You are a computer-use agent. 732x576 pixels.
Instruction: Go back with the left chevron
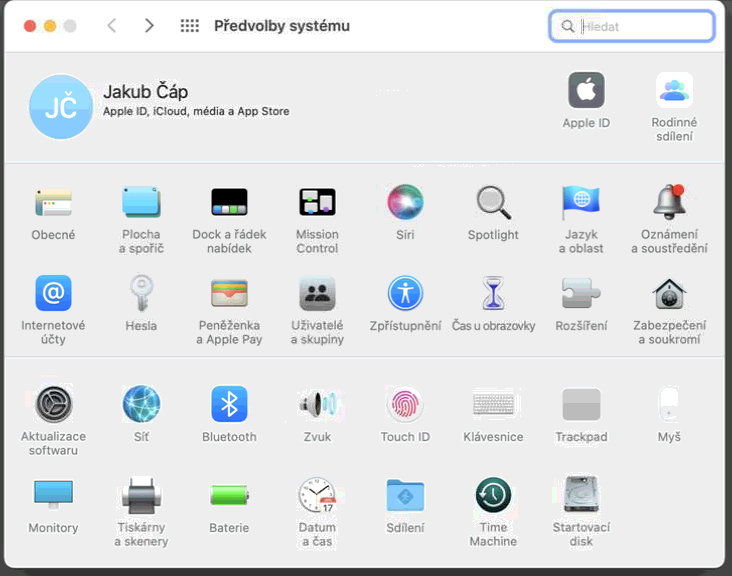click(x=112, y=26)
